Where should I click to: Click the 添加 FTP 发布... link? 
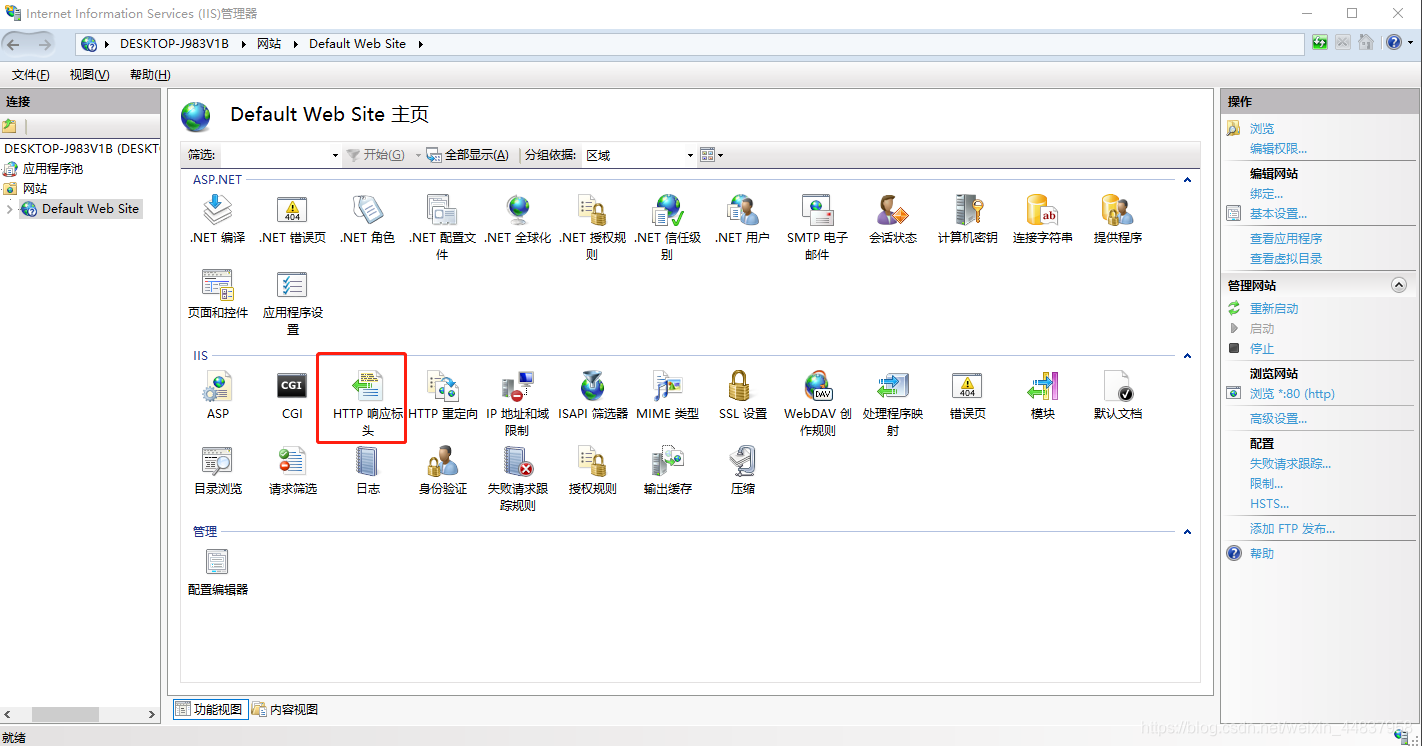pyautogui.click(x=1292, y=529)
